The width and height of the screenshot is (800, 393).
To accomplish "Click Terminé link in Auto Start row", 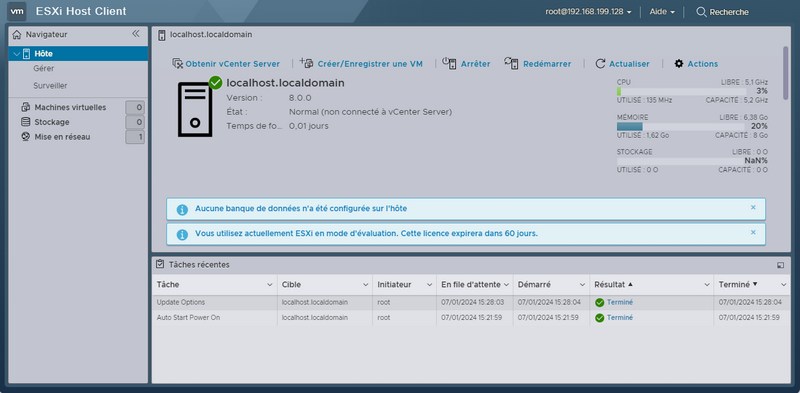I will point(620,318).
